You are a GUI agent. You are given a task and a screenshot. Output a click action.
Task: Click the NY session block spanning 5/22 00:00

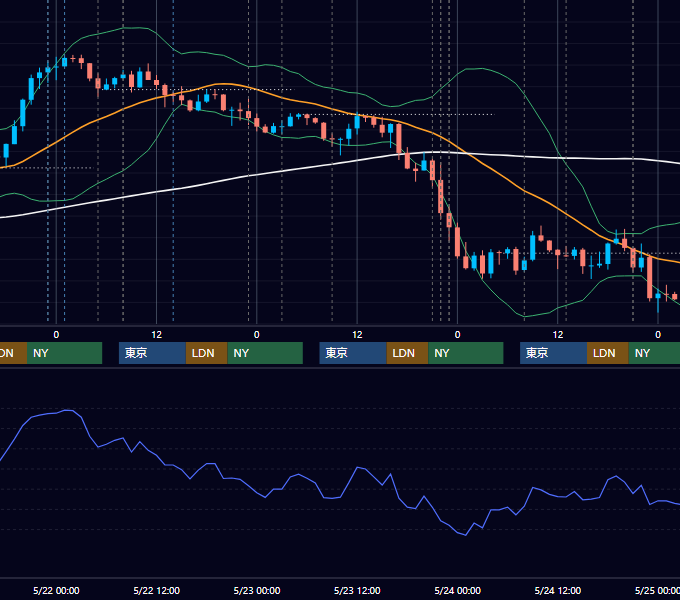(64, 353)
